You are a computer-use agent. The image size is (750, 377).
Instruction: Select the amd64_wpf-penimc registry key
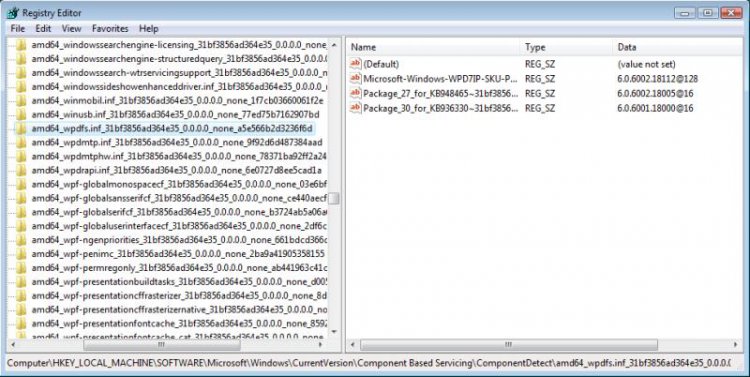coord(178,254)
